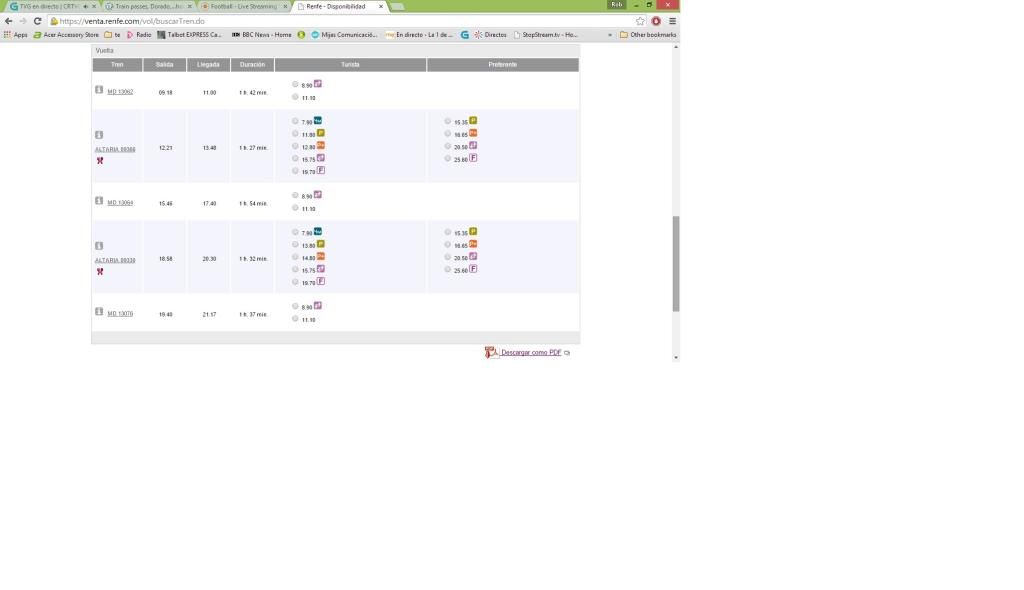Switch to the Train passes tab
Screen dimensions: 1024x590
148,7
